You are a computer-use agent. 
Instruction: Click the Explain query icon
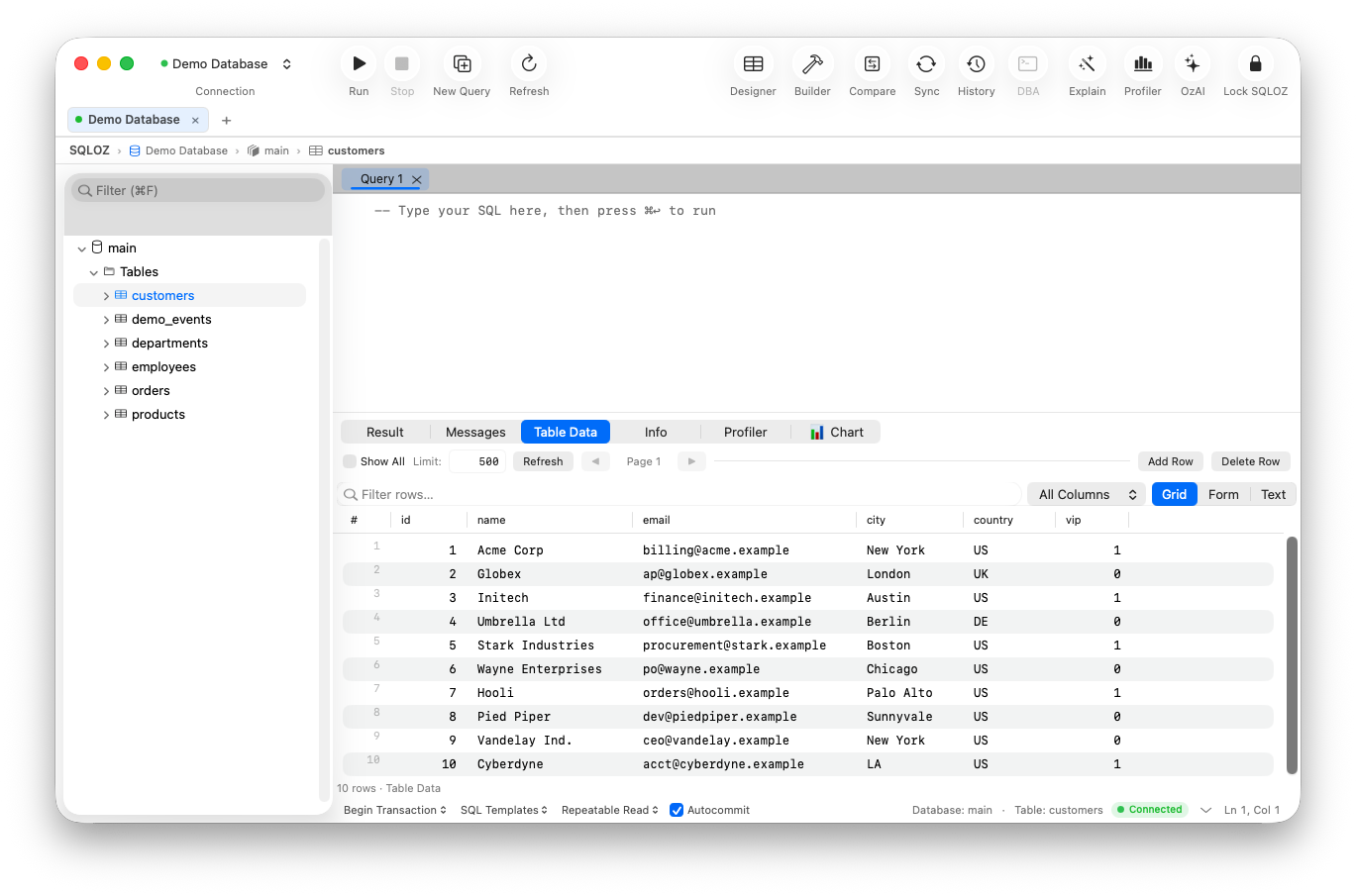point(1087,63)
